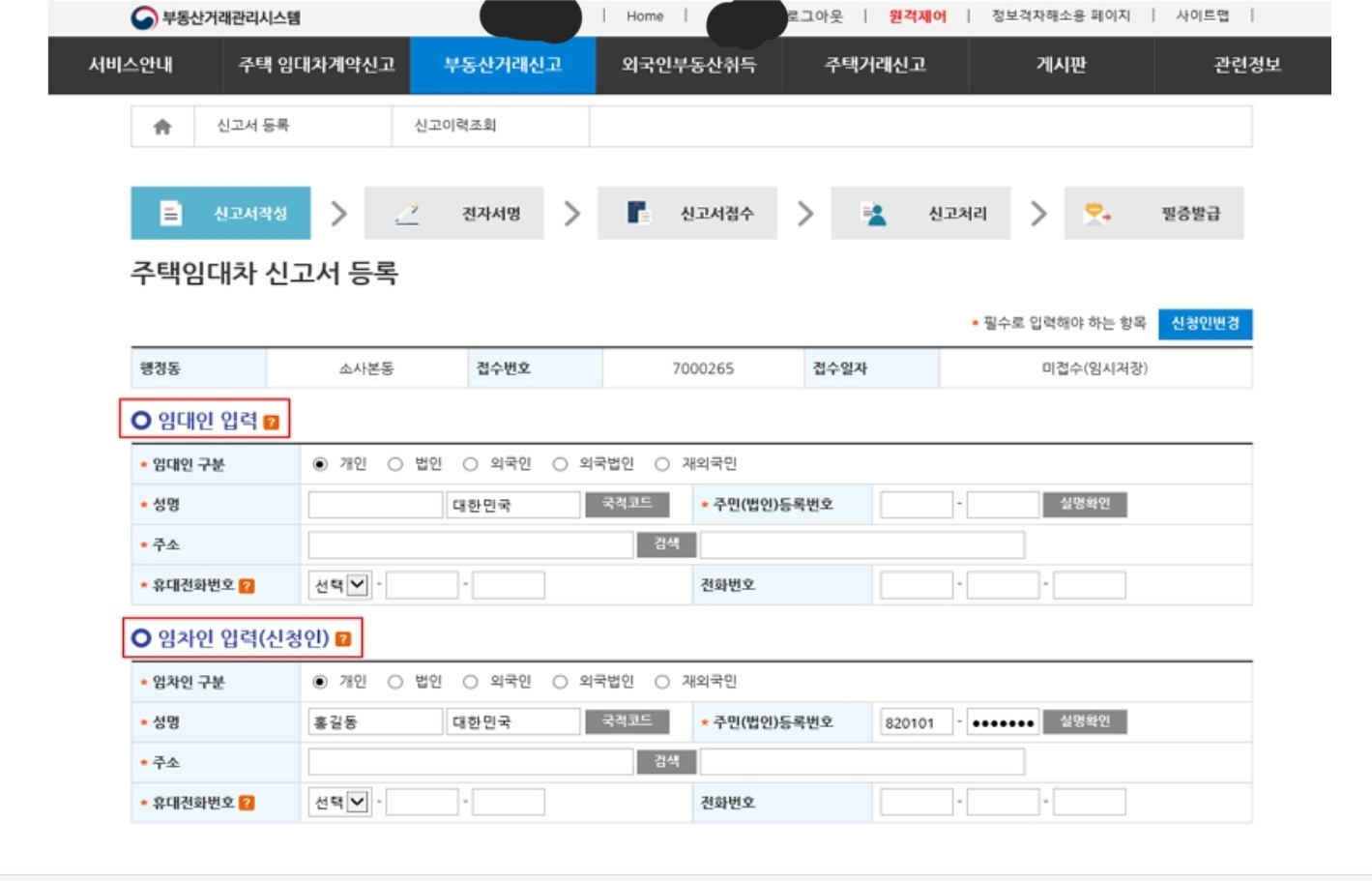Click tenant masked resident number field
This screenshot has width=1372, height=881.
(x=1003, y=721)
